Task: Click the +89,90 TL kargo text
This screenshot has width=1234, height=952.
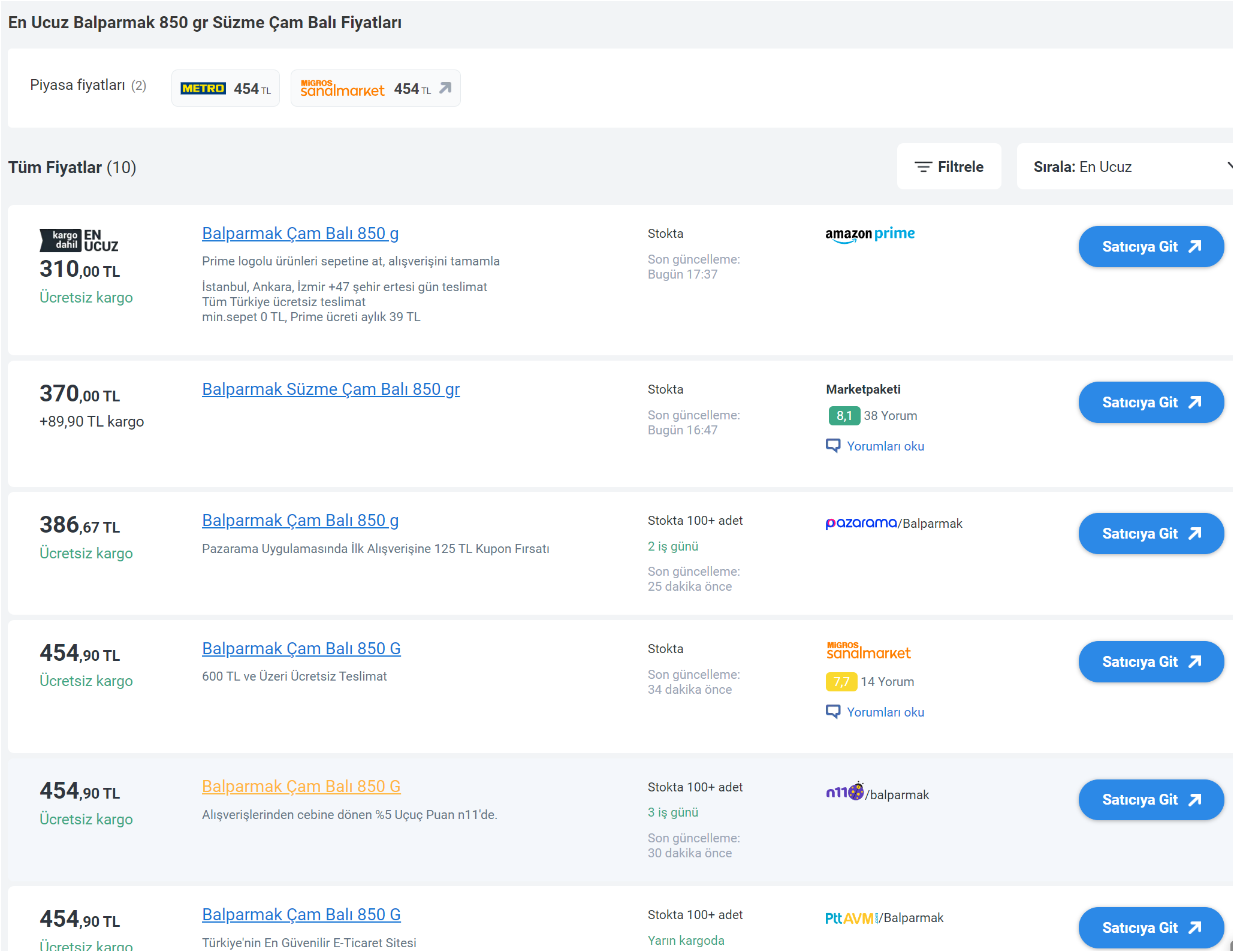Action: tap(92, 421)
